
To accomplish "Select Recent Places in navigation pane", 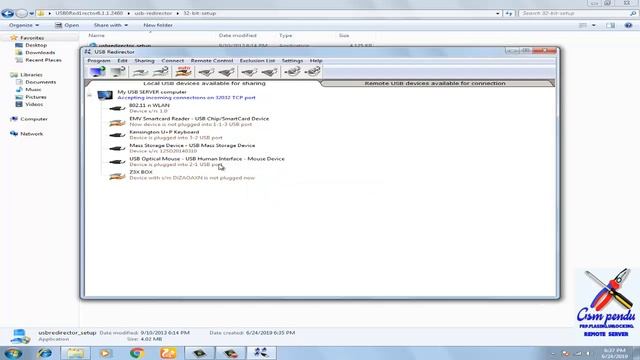I will coord(43,60).
